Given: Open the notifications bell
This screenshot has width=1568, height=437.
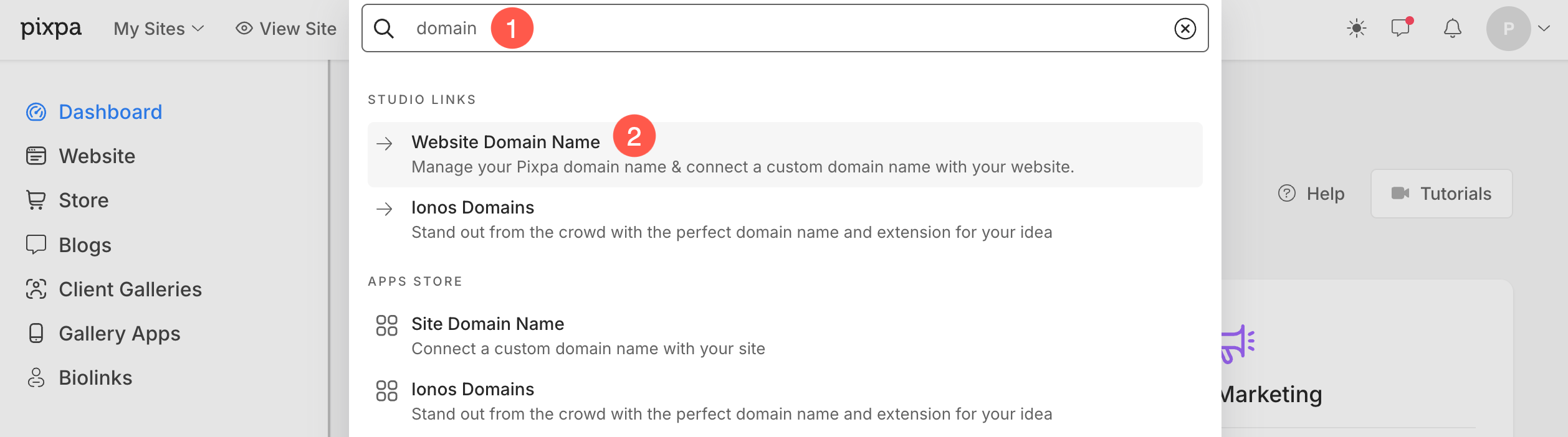Looking at the screenshot, I should click(1453, 29).
